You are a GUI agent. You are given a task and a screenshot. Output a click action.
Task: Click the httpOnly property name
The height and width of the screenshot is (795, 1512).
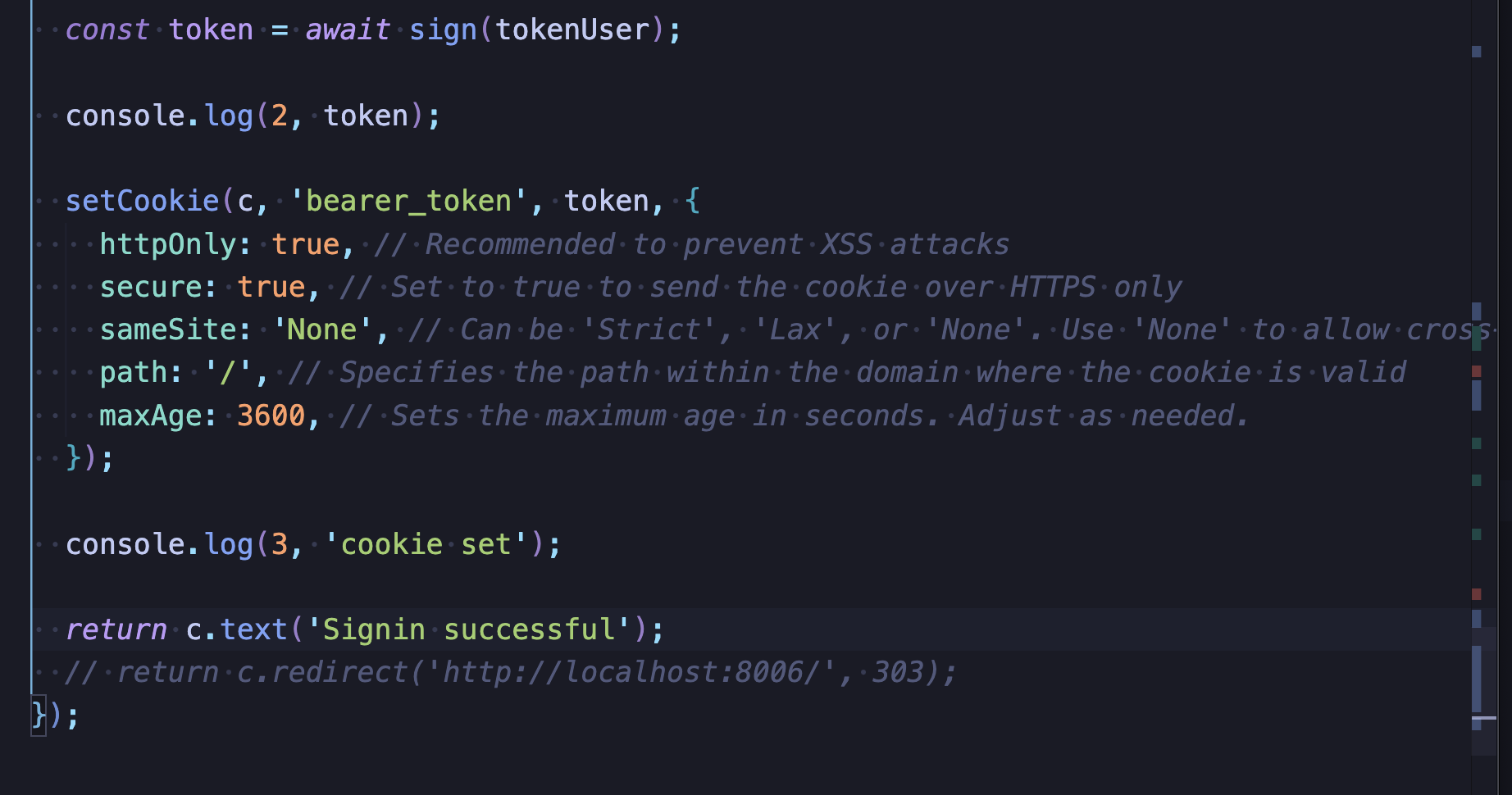[167, 244]
